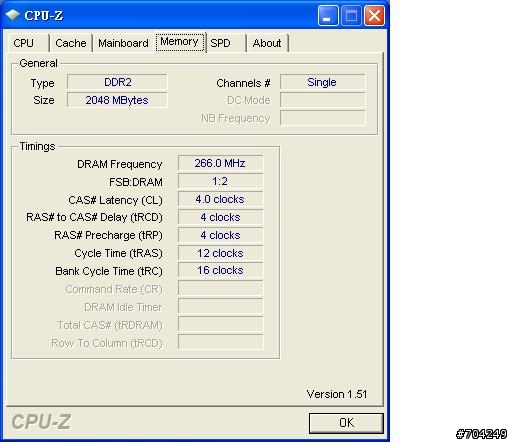Image resolution: width=512 pixels, height=442 pixels.
Task: Click the Bank Cycle Time (tRC) label
Action: pyautogui.click(x=109, y=271)
